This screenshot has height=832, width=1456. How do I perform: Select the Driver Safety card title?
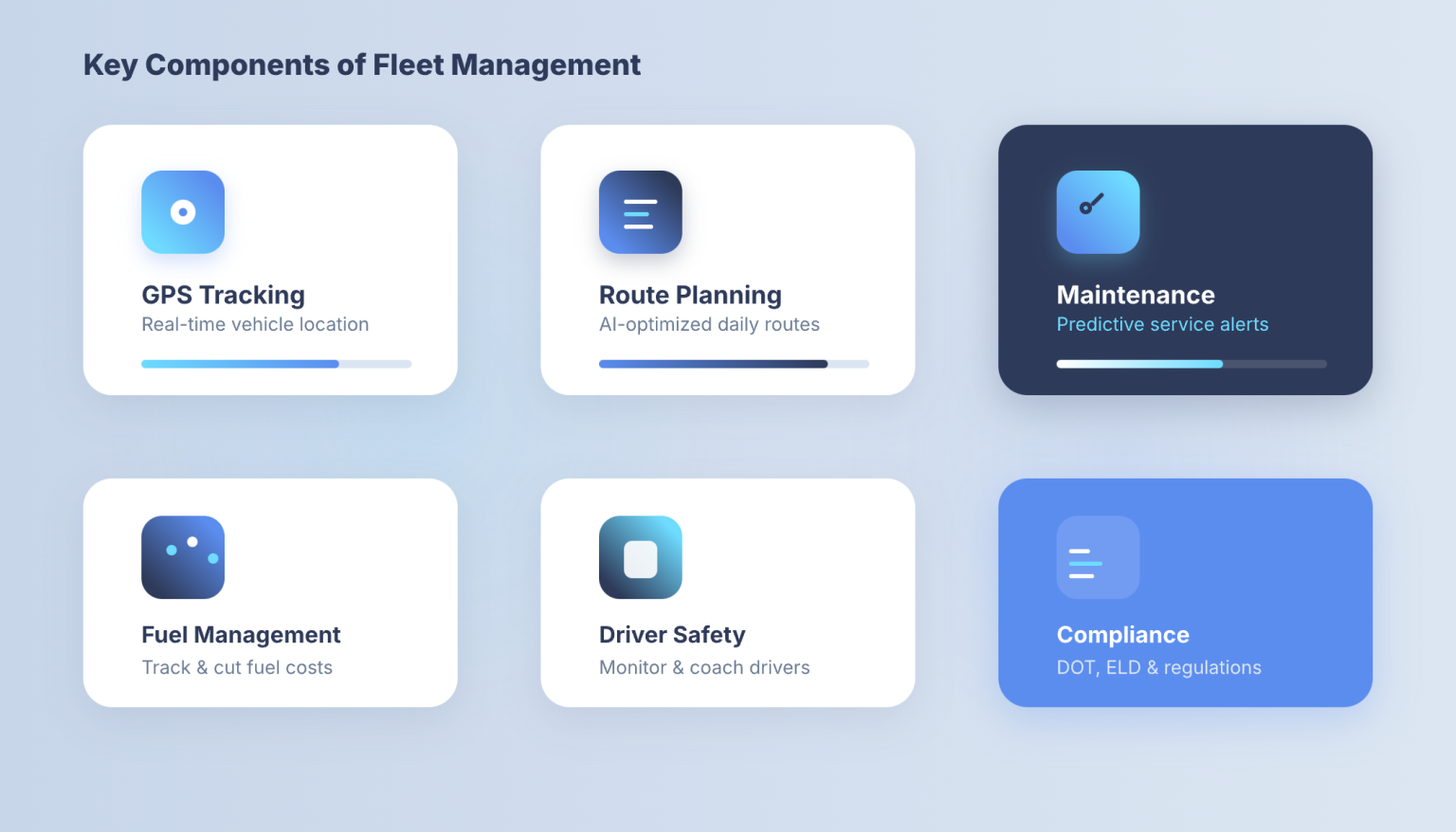[x=672, y=635]
